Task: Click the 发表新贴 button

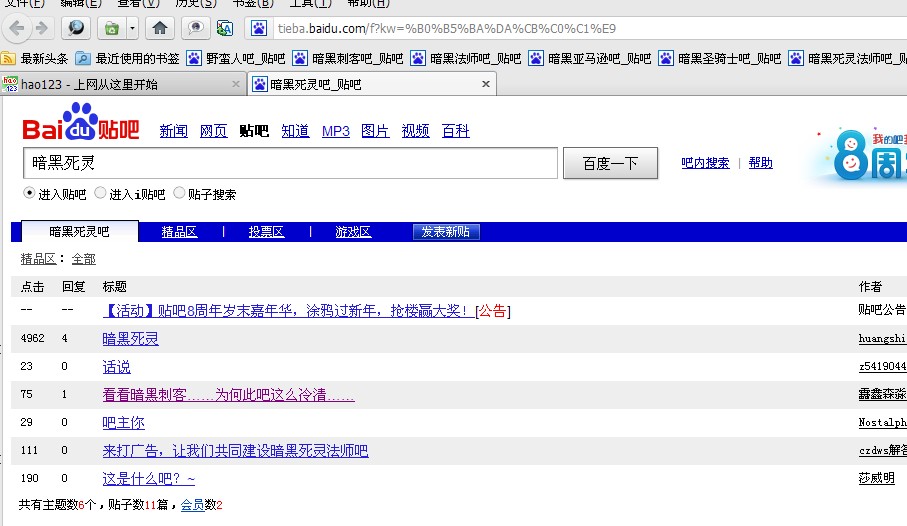Action: pos(446,232)
